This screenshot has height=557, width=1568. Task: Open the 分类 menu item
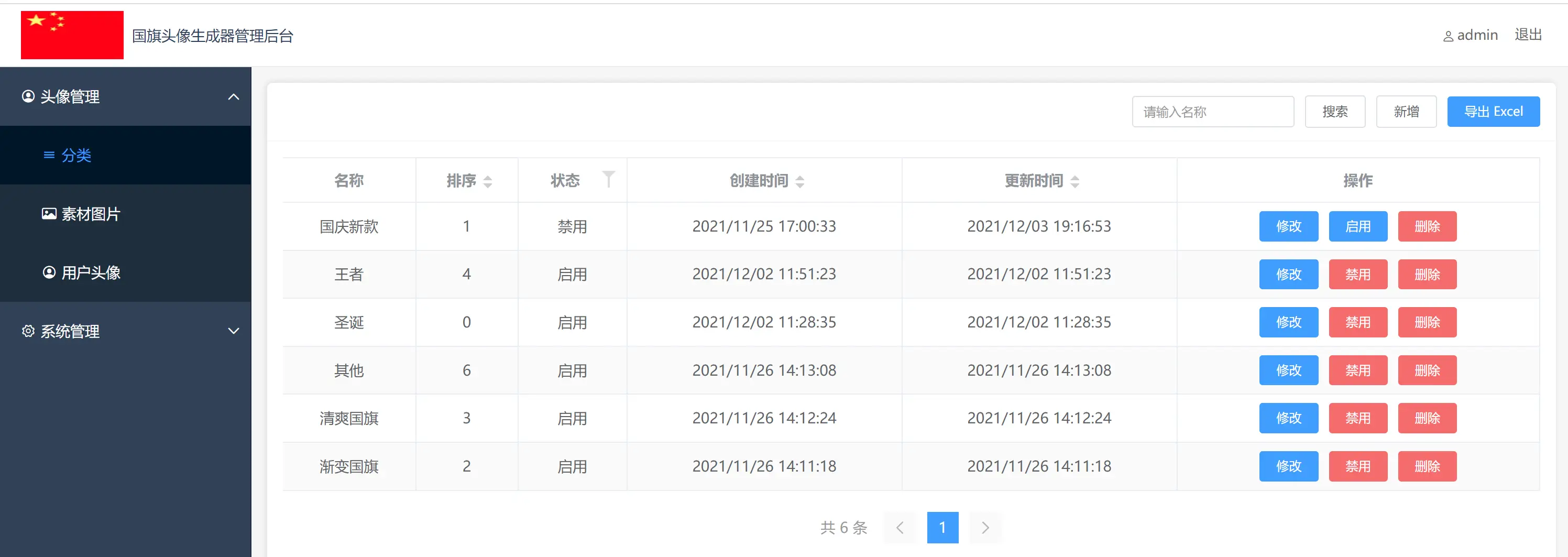125,155
